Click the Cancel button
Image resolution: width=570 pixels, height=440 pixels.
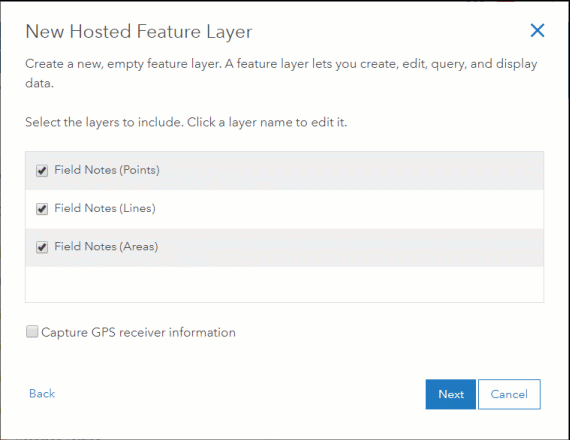[509, 394]
